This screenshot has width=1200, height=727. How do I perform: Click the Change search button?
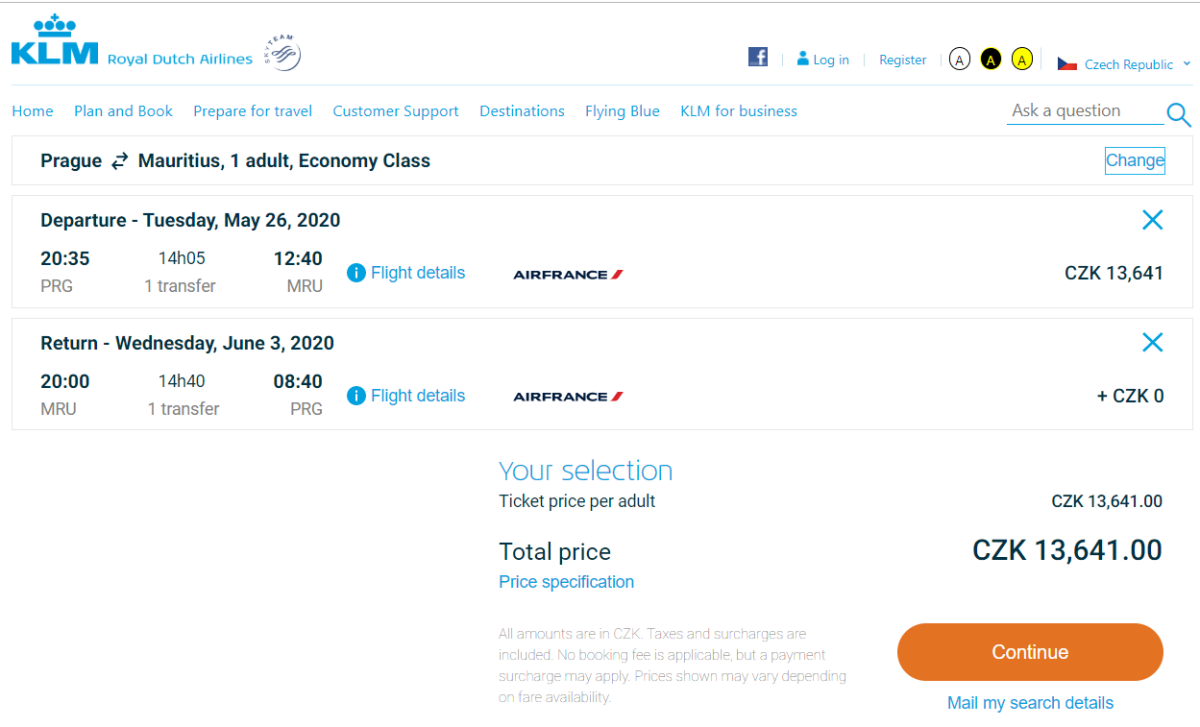point(1134,160)
